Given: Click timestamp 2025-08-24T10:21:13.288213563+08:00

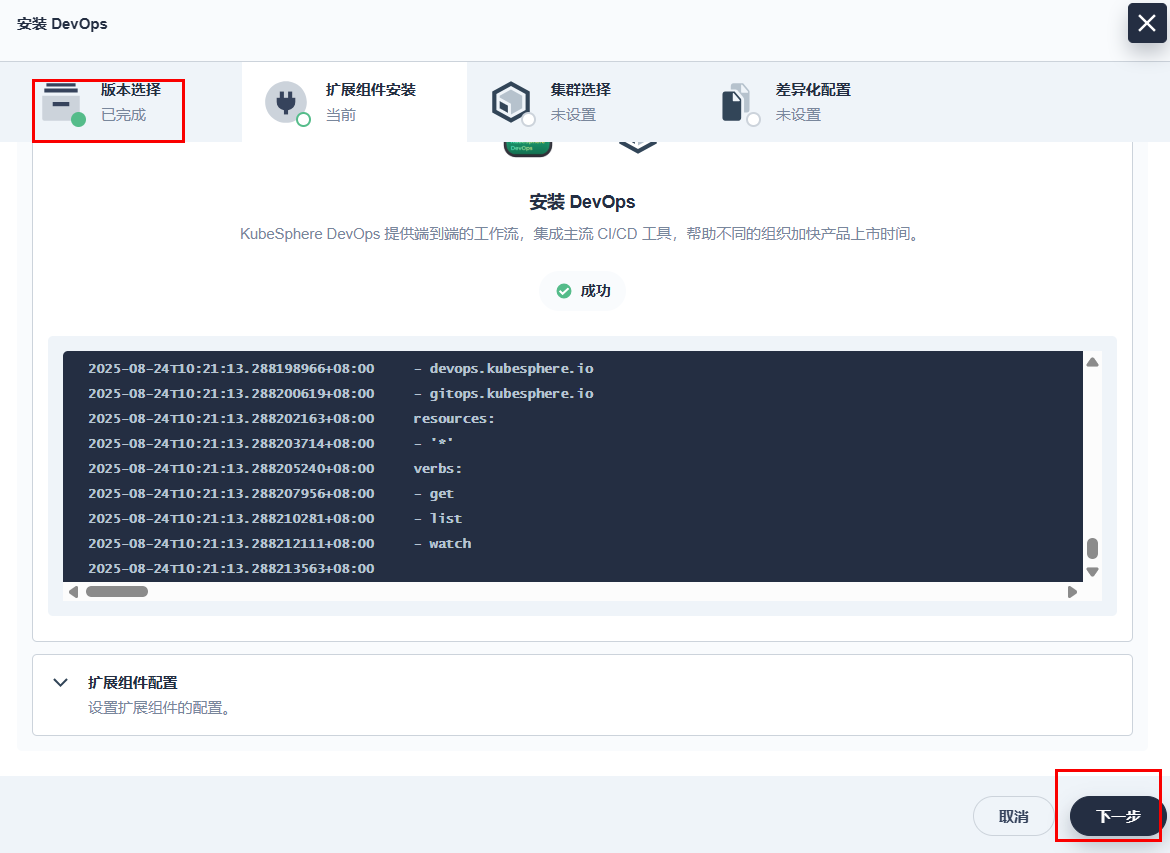Looking at the screenshot, I should (231, 569).
